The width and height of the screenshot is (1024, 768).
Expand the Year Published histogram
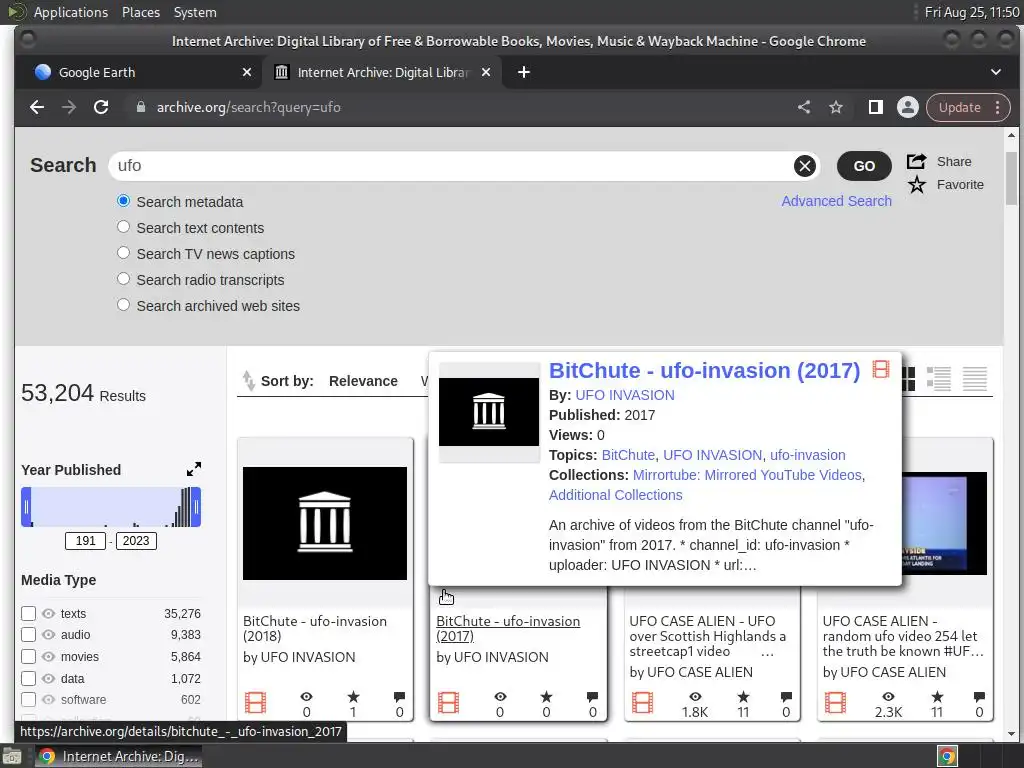194,469
